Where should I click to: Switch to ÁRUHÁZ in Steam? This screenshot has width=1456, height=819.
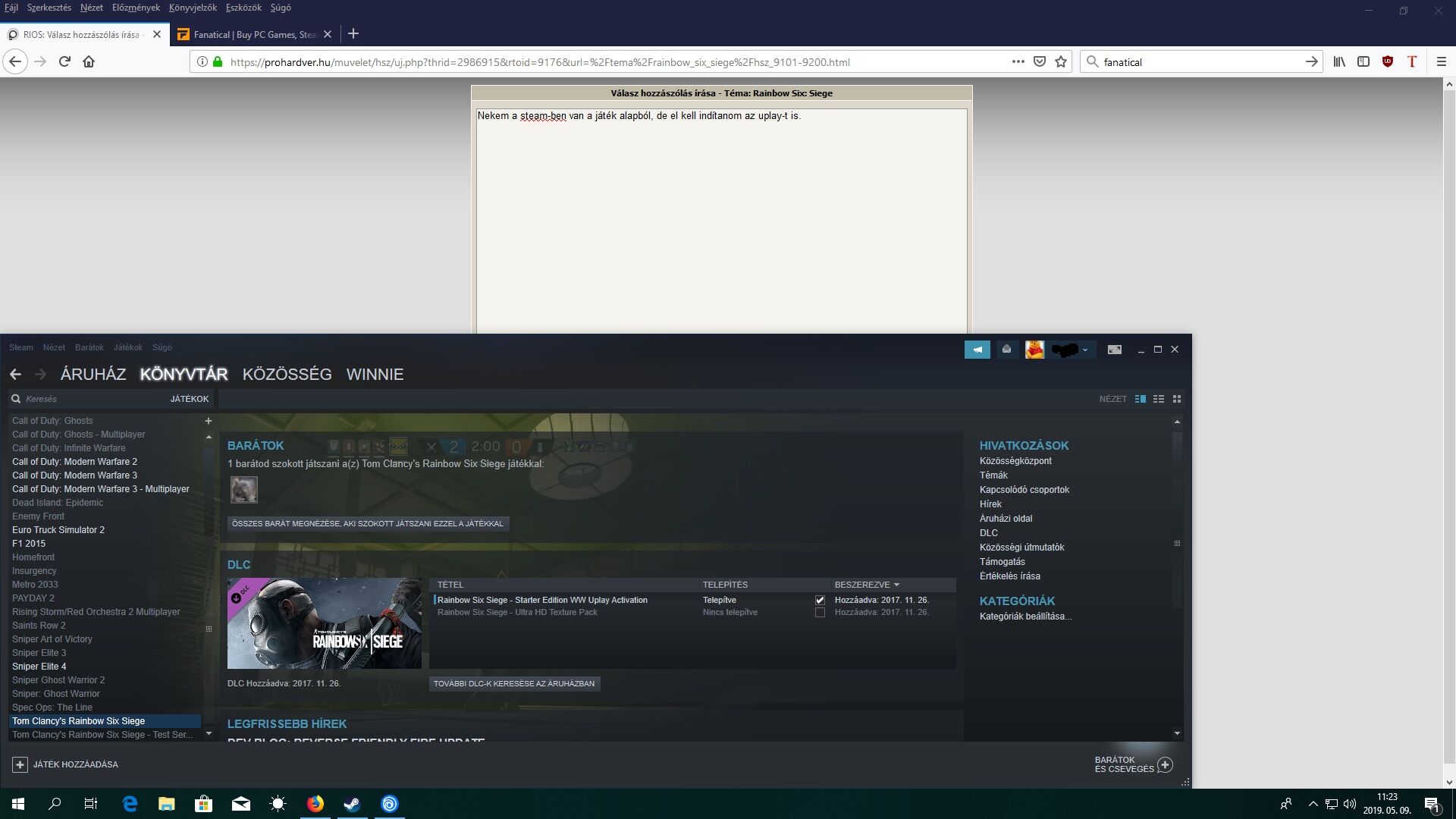click(93, 374)
